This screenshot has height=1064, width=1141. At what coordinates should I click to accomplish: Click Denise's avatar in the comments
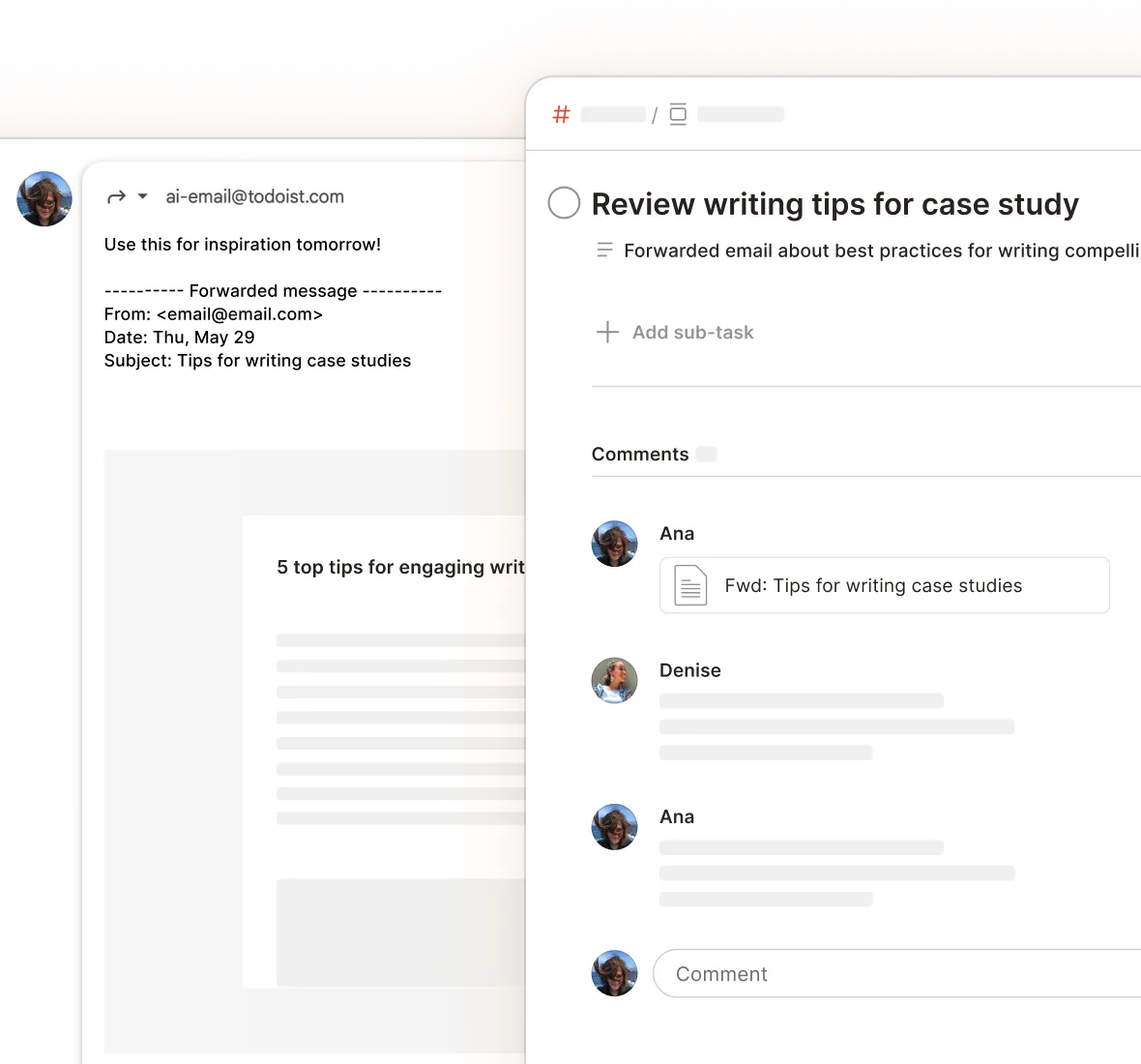pyautogui.click(x=614, y=681)
